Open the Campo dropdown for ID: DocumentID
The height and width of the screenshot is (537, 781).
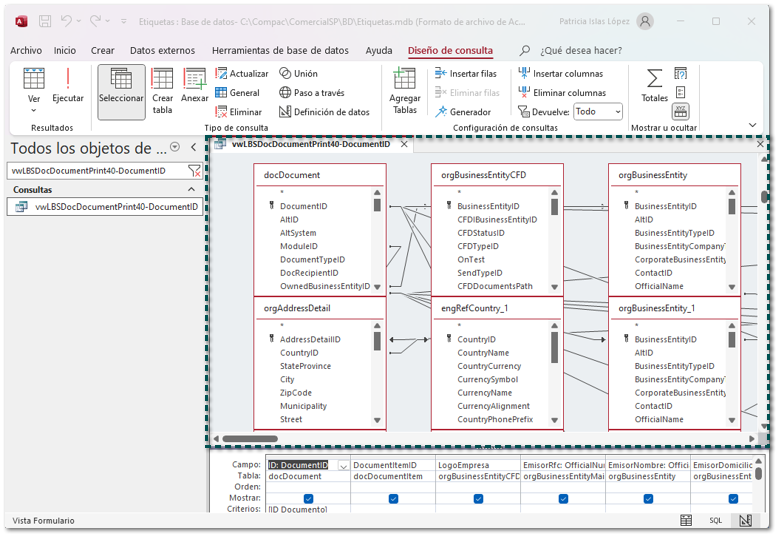tap(343, 465)
